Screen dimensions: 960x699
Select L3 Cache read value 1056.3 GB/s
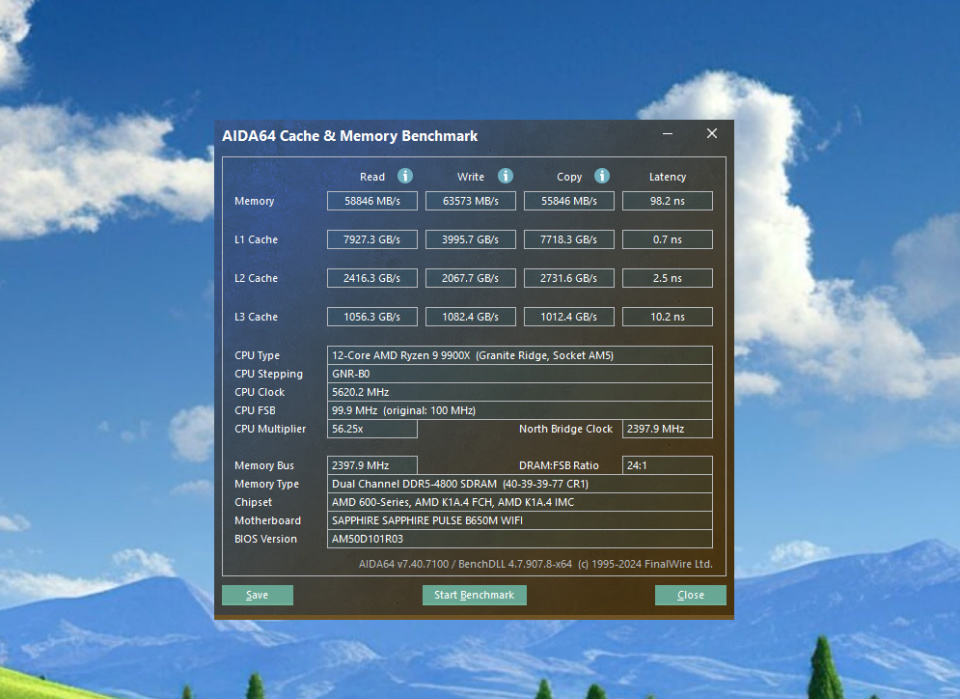coord(372,316)
